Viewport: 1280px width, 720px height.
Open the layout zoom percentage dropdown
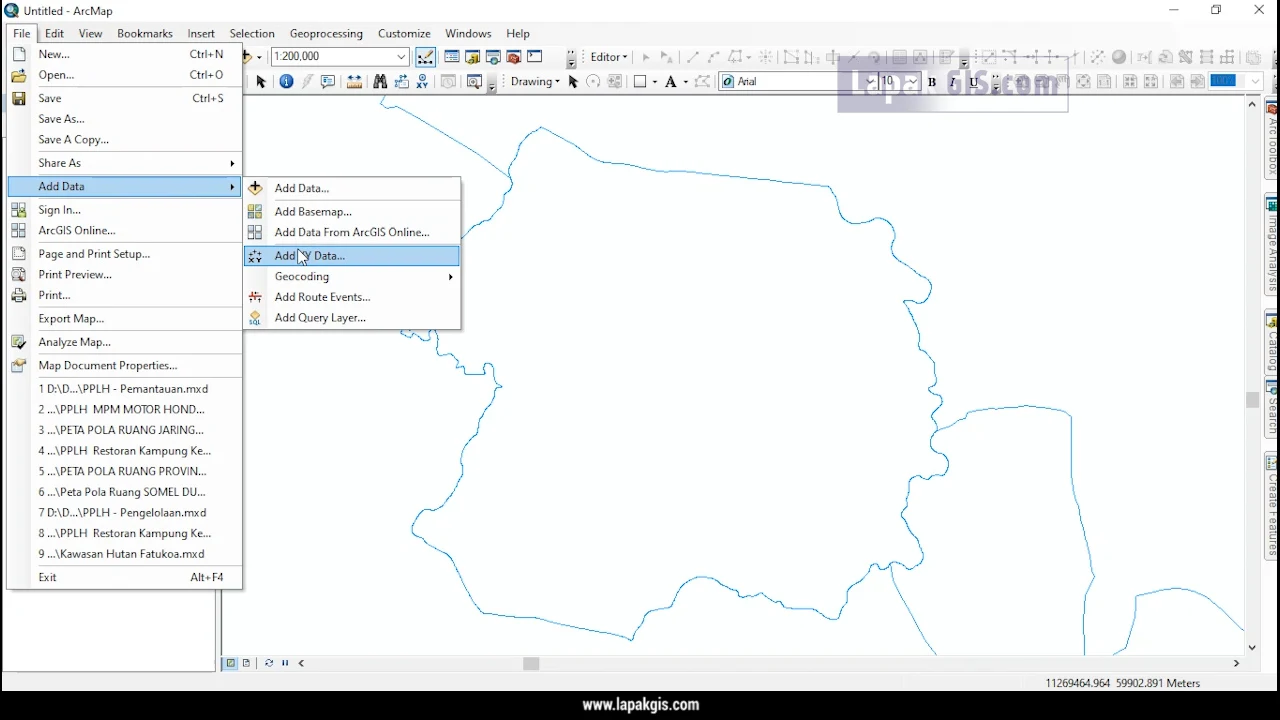[1254, 82]
